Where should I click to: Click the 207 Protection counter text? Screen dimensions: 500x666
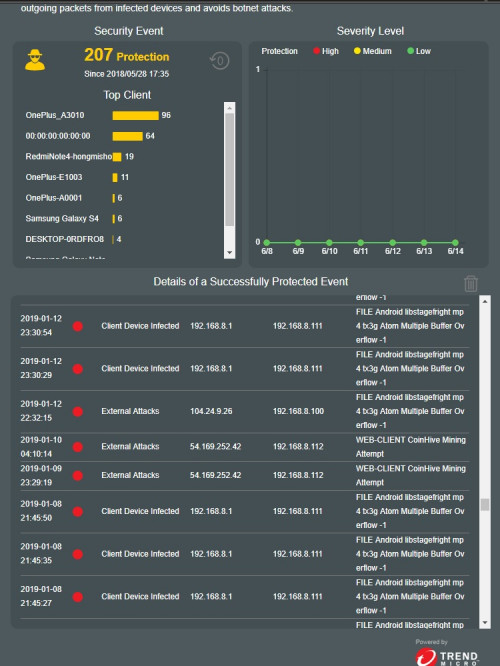point(127,55)
